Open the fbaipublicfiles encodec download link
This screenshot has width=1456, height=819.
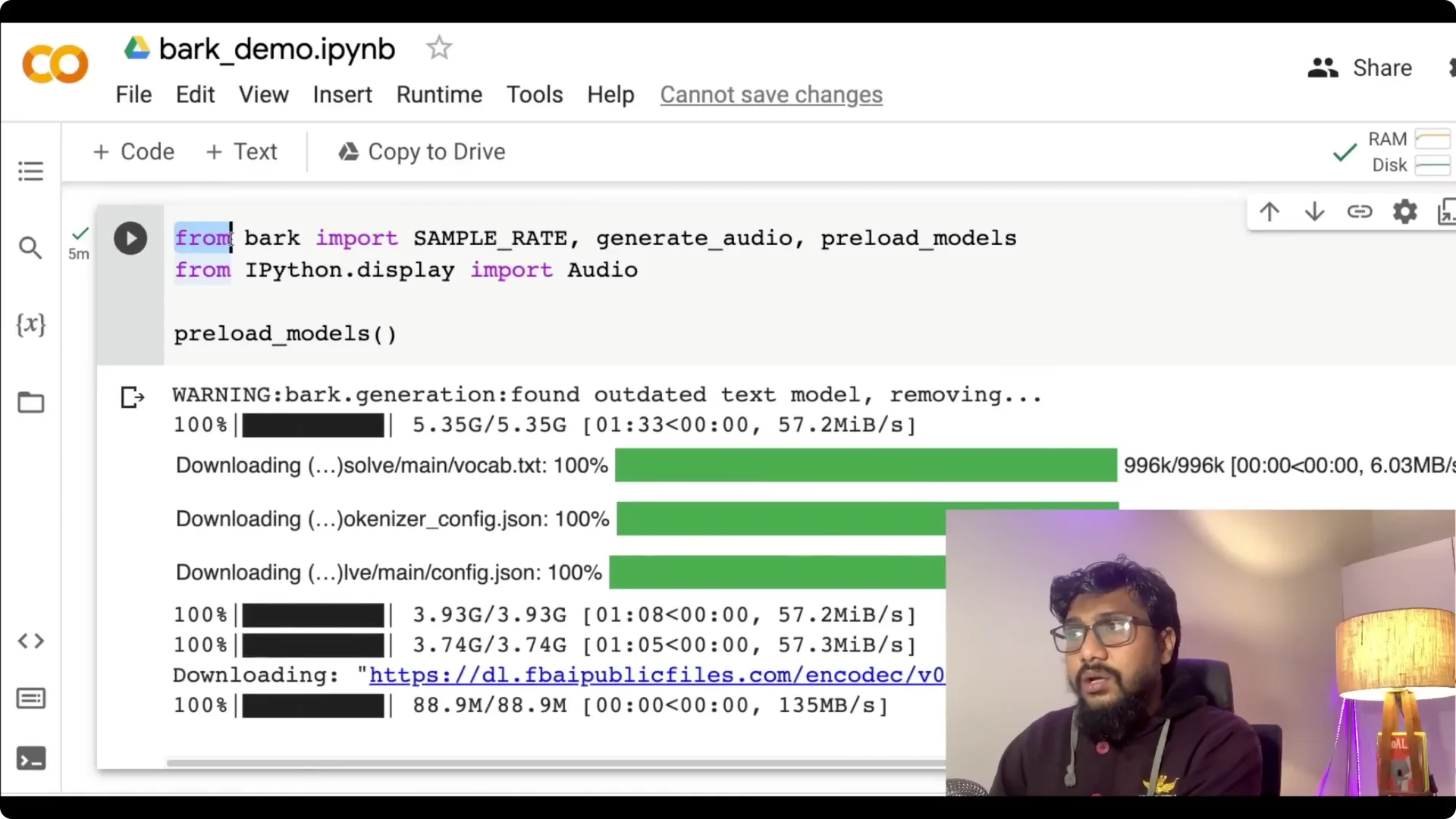tap(656, 675)
